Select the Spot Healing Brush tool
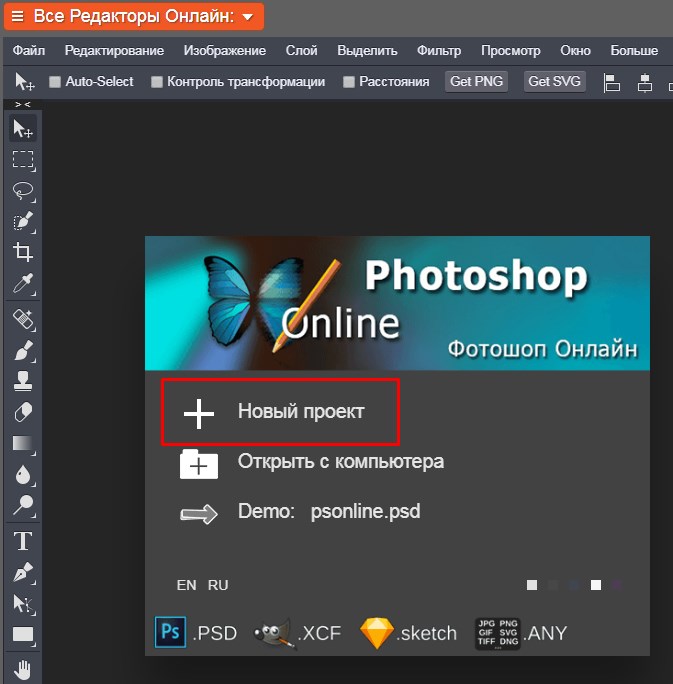Screen dimensions: 673x684 (x=23, y=319)
